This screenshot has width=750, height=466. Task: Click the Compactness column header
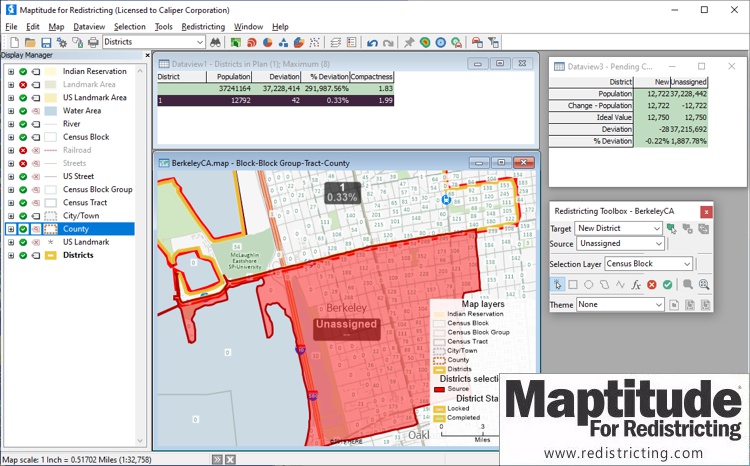371,76
